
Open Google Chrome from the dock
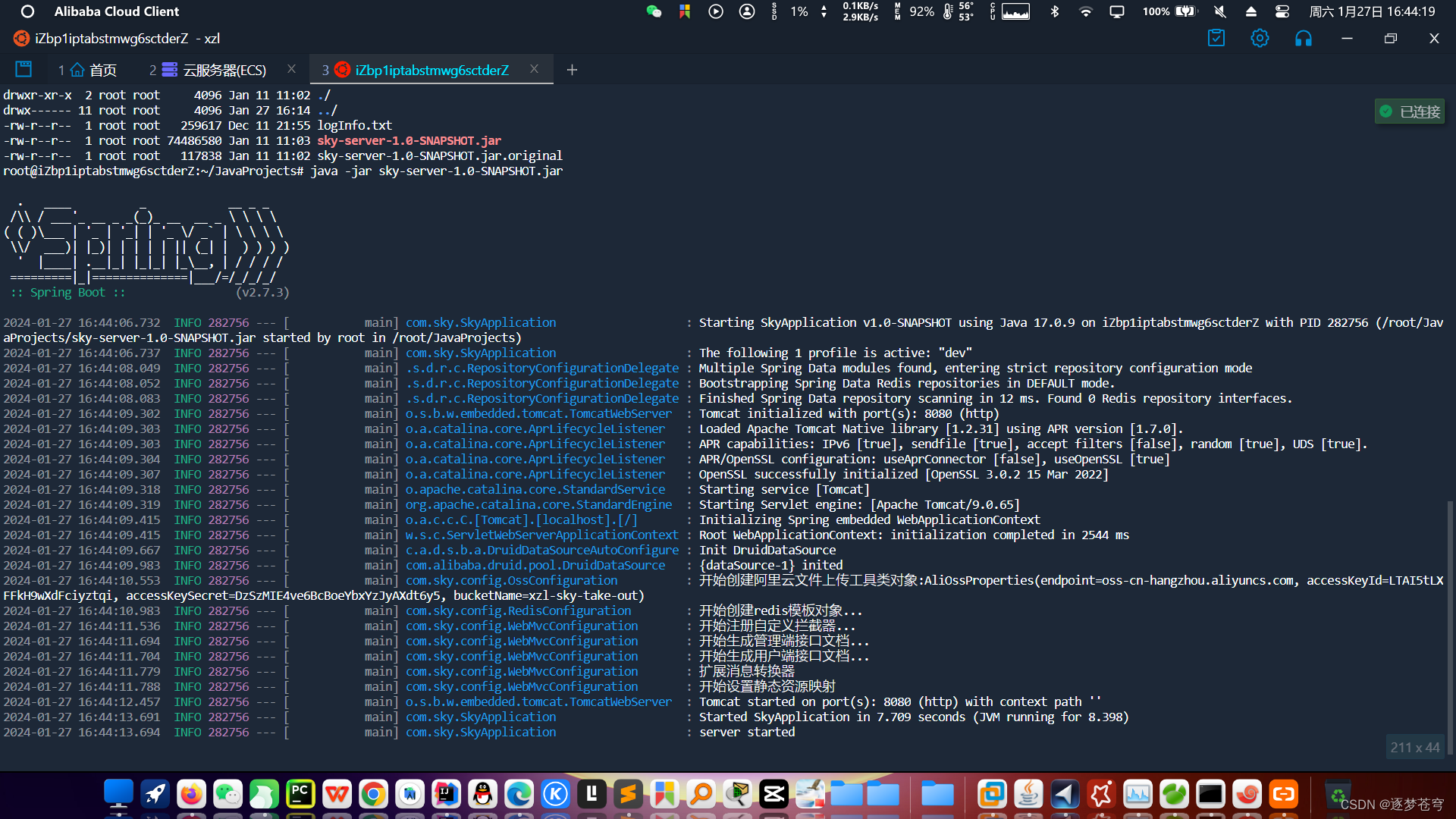[x=373, y=794]
